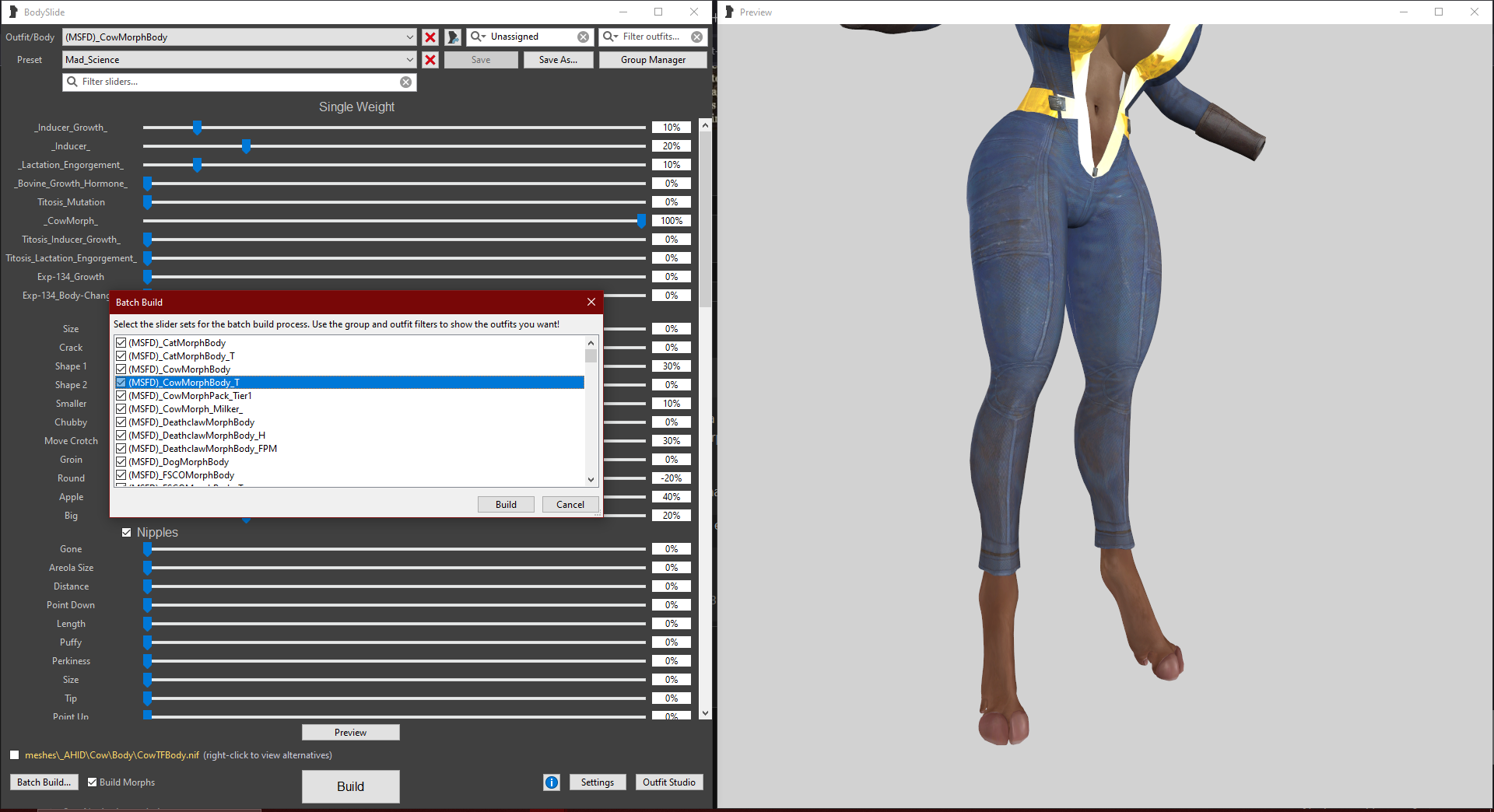Click the Round -20% value box
This screenshot has width=1494, height=812.
click(x=671, y=478)
